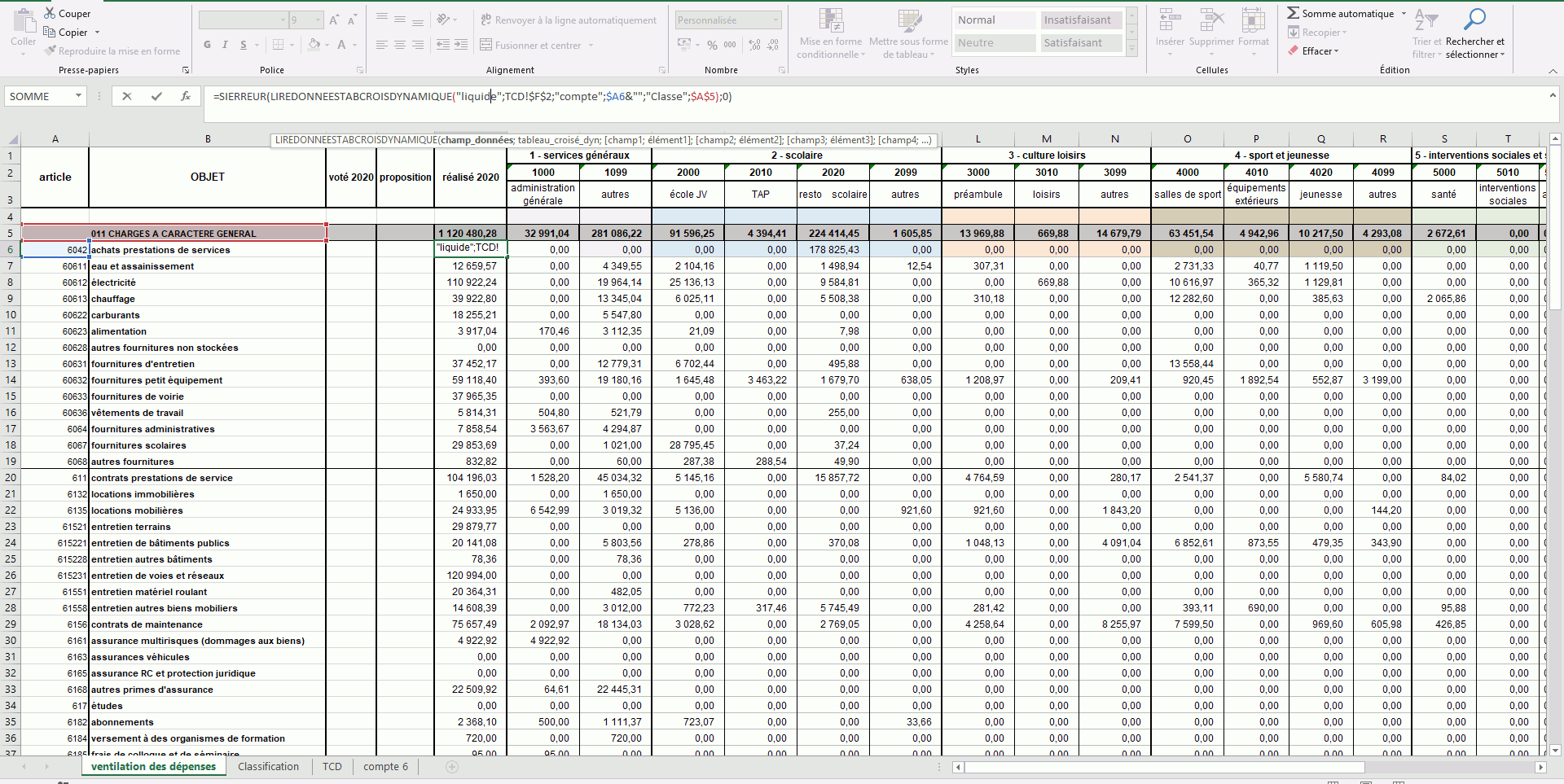Apply the Satisfaisant cell style
1564x784 pixels.
(1081, 42)
